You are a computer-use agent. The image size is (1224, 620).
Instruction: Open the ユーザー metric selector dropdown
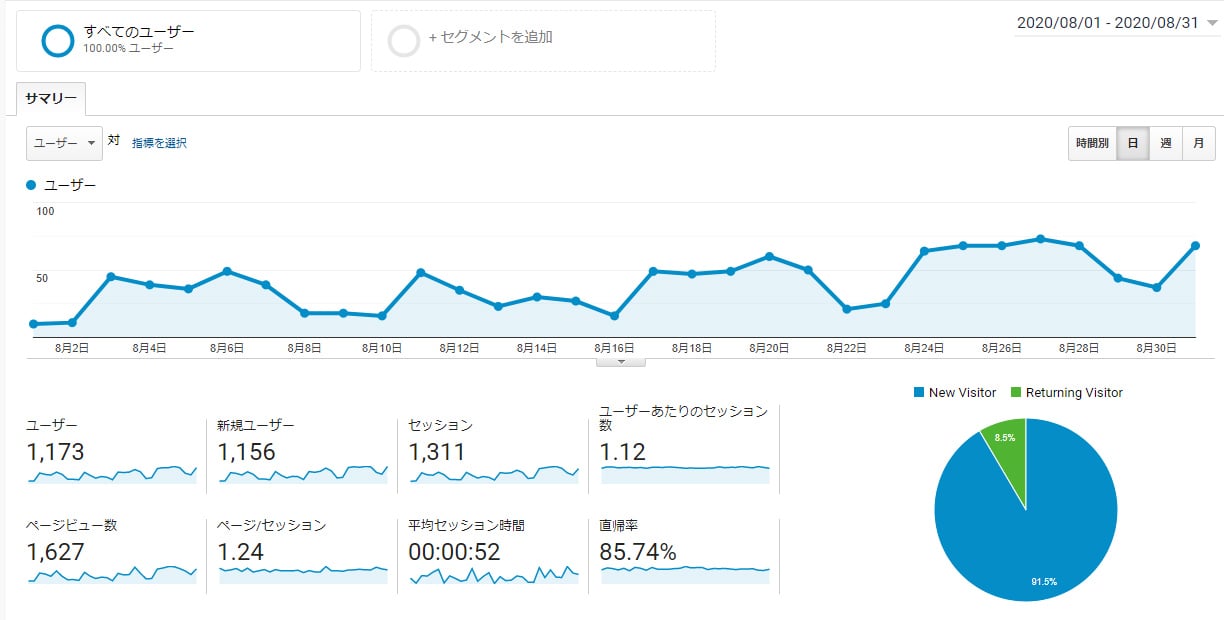pyautogui.click(x=64, y=142)
